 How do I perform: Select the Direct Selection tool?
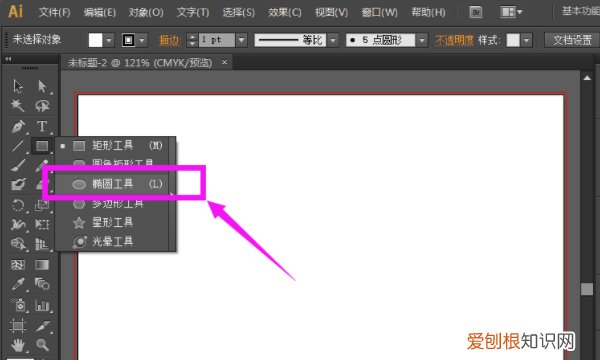point(42,86)
